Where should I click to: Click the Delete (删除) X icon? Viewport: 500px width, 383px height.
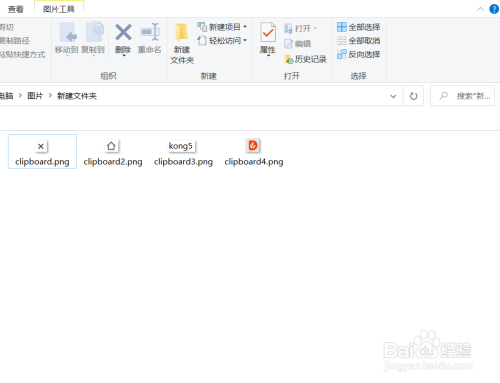[123, 32]
